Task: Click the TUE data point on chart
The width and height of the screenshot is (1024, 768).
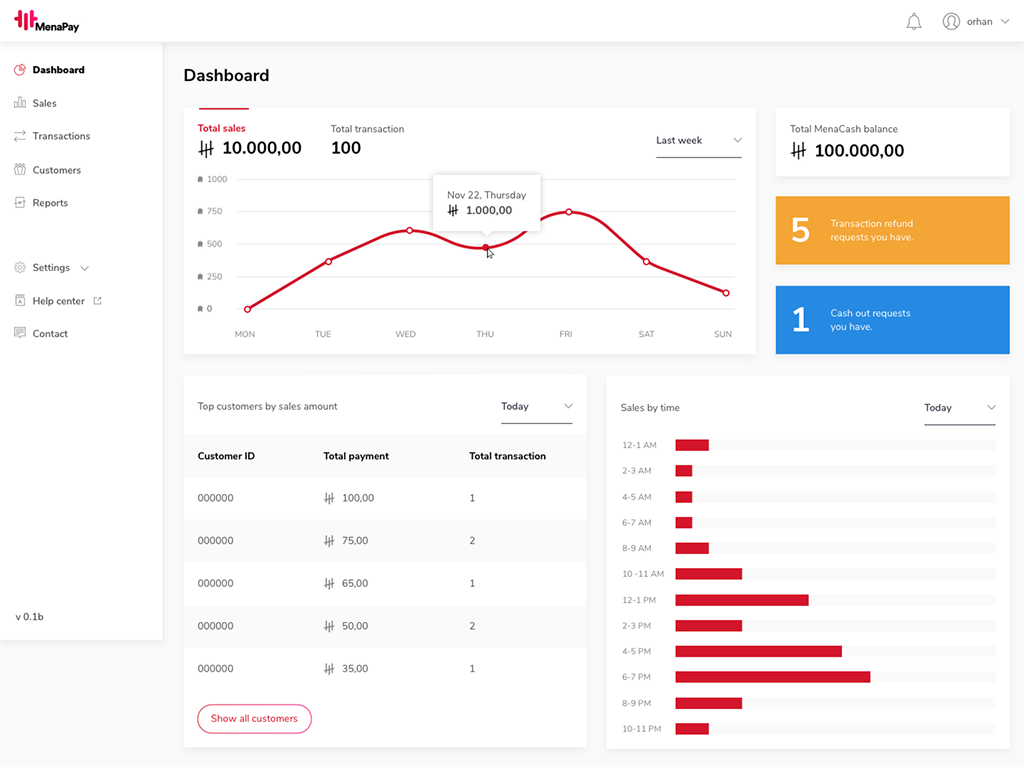Action: coord(328,261)
